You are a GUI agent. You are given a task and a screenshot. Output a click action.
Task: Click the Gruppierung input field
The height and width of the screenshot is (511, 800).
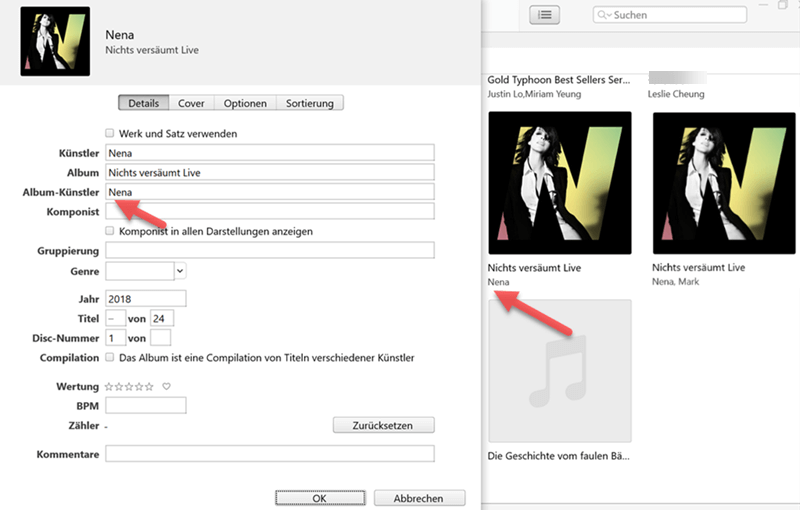pyautogui.click(x=270, y=250)
